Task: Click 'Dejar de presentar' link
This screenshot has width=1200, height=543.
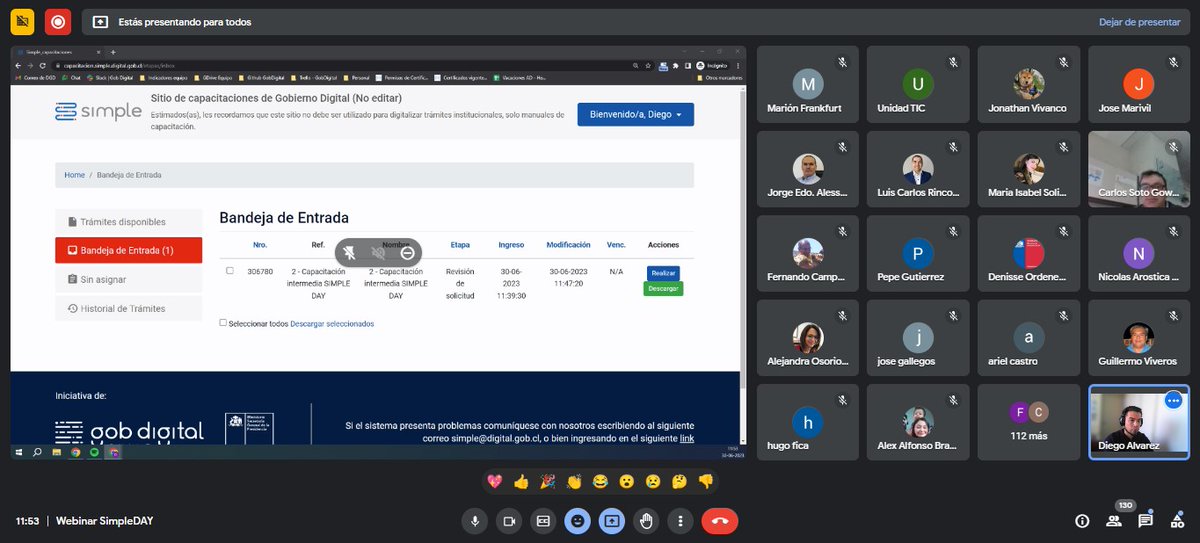Action: [x=1139, y=21]
